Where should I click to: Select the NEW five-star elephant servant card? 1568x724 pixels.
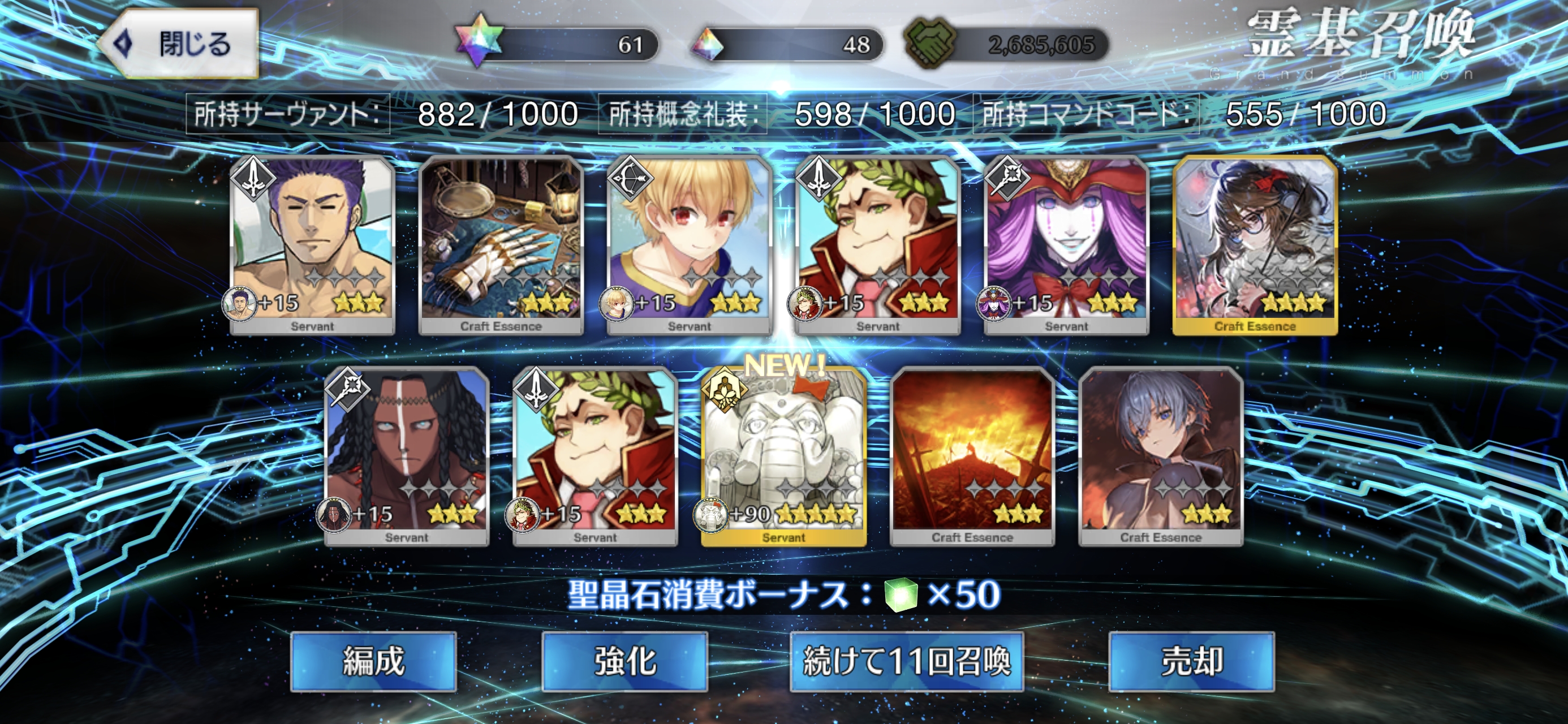tap(783, 456)
